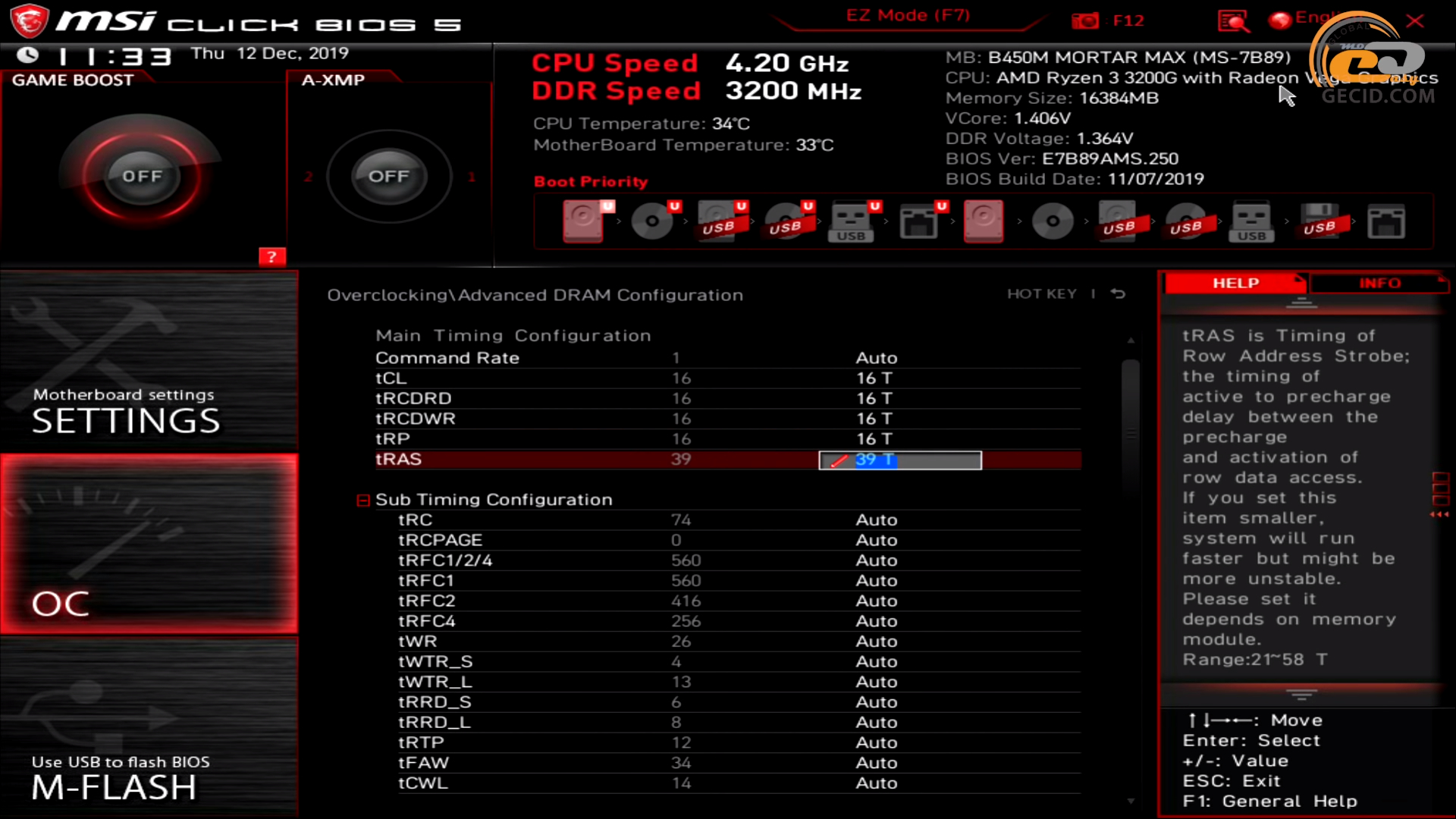Click the tRCDWR 16 T value field
This screenshot has height=819, width=1456.
(874, 419)
